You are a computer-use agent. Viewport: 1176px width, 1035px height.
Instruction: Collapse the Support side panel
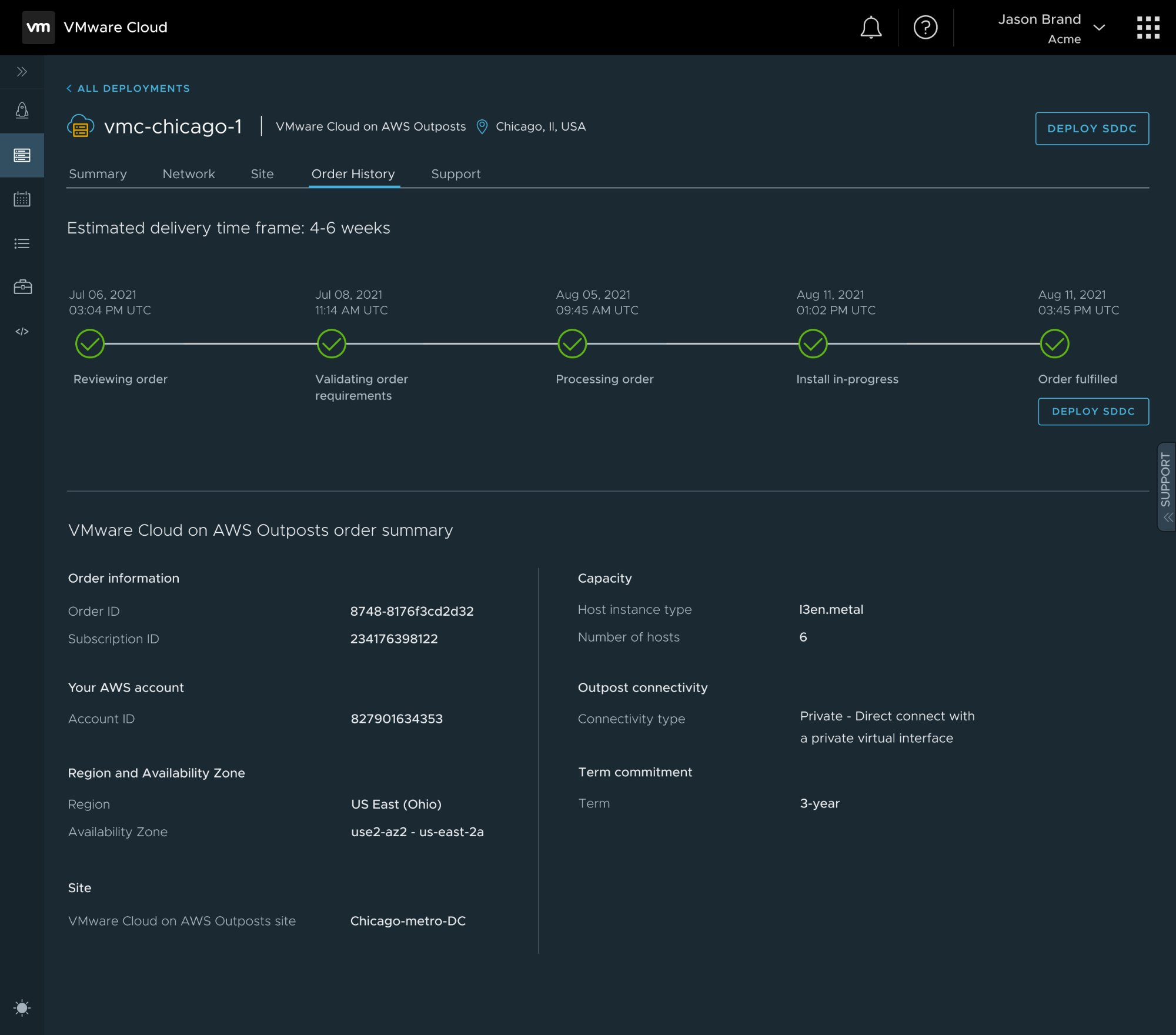1167,517
